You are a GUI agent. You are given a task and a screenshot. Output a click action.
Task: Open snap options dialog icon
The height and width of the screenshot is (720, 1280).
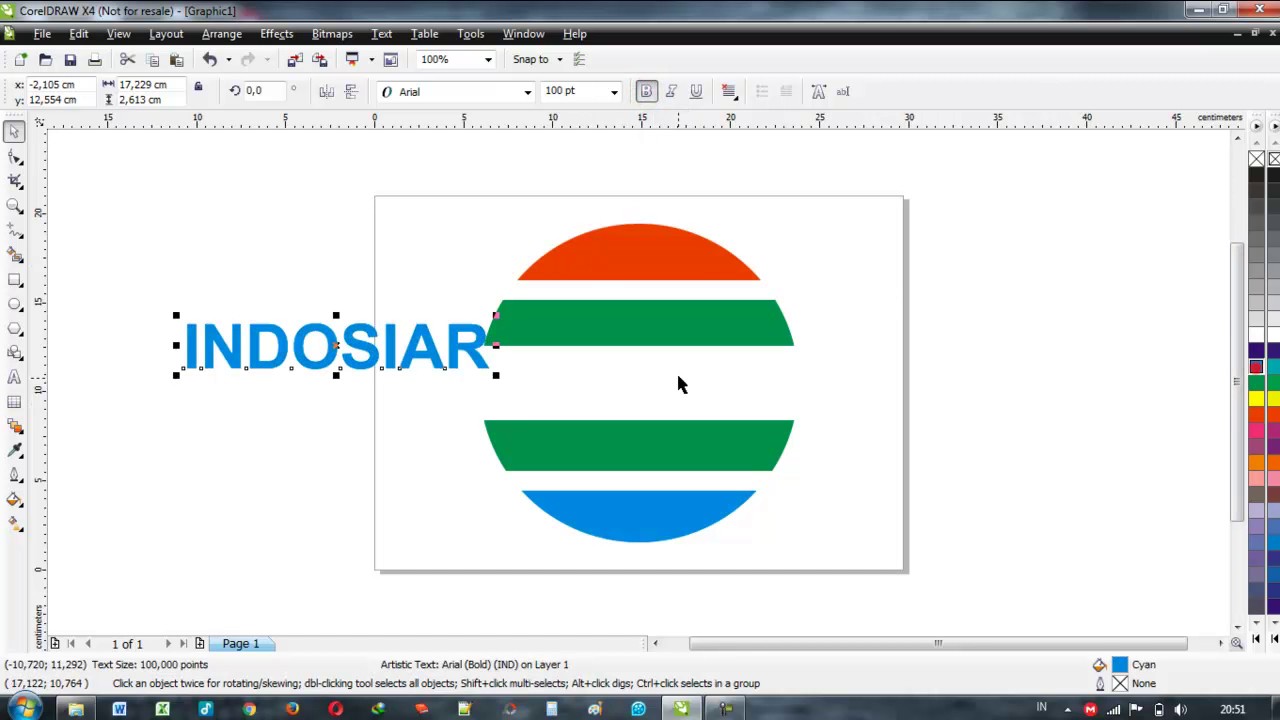579,60
